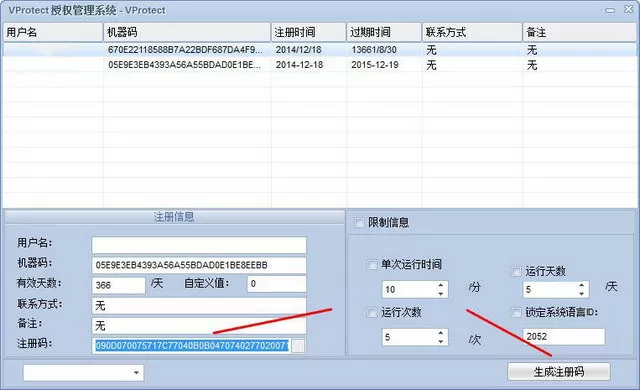
Task: Click the highlighted 注册码 text field
Action: [x=192, y=346]
